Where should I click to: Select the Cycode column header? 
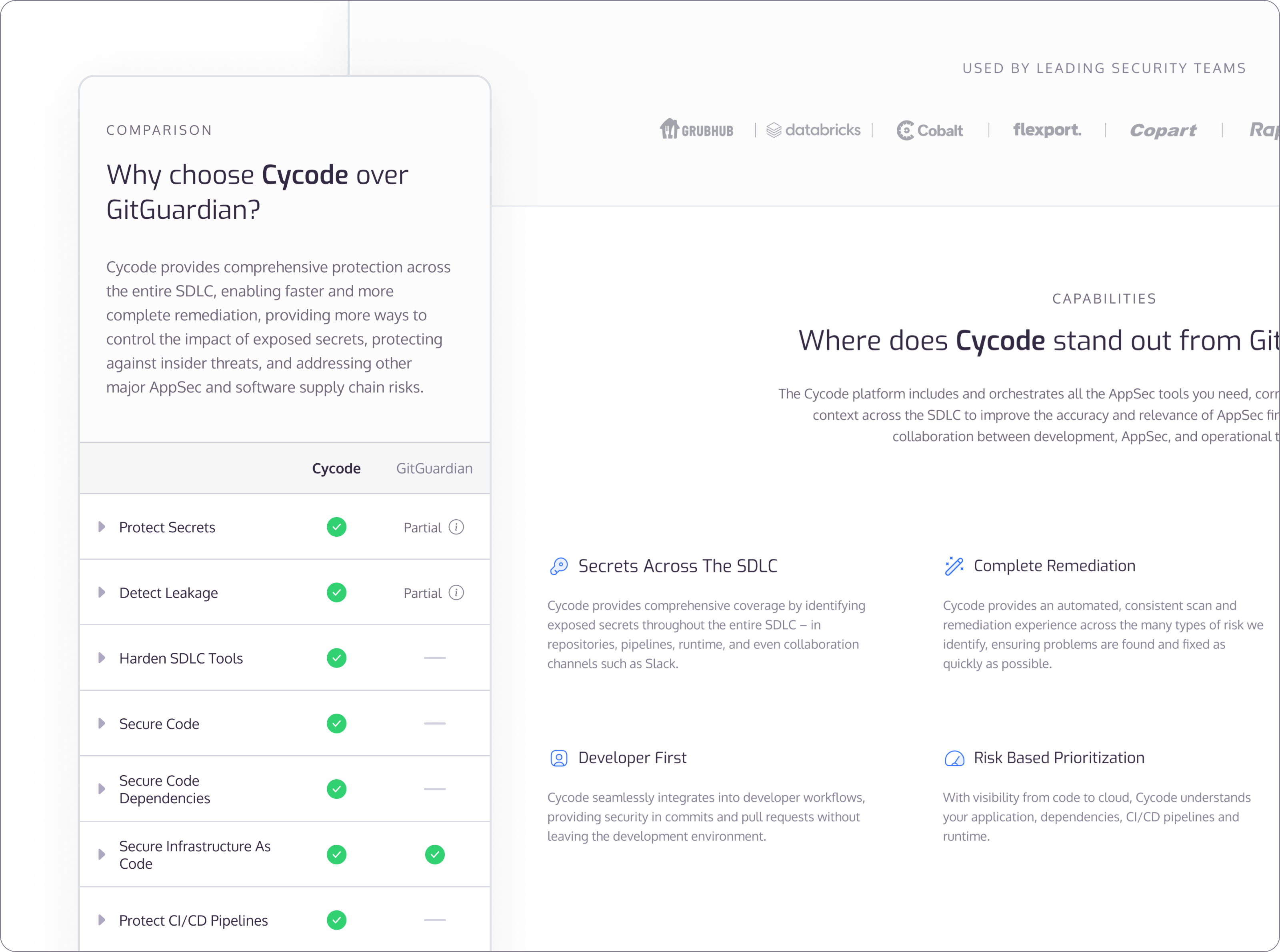pos(336,468)
